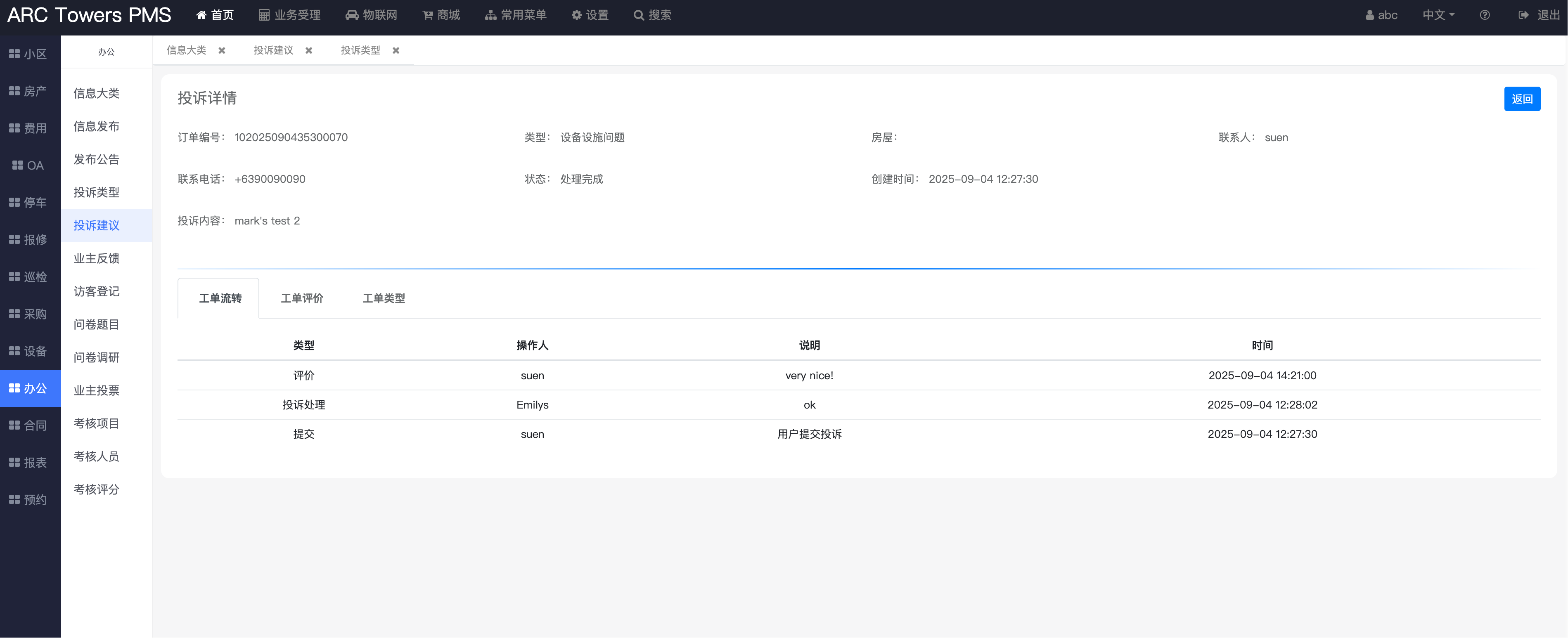The width and height of the screenshot is (1568, 638).
Task: Click the 退出 logout icon
Action: 1523,15
